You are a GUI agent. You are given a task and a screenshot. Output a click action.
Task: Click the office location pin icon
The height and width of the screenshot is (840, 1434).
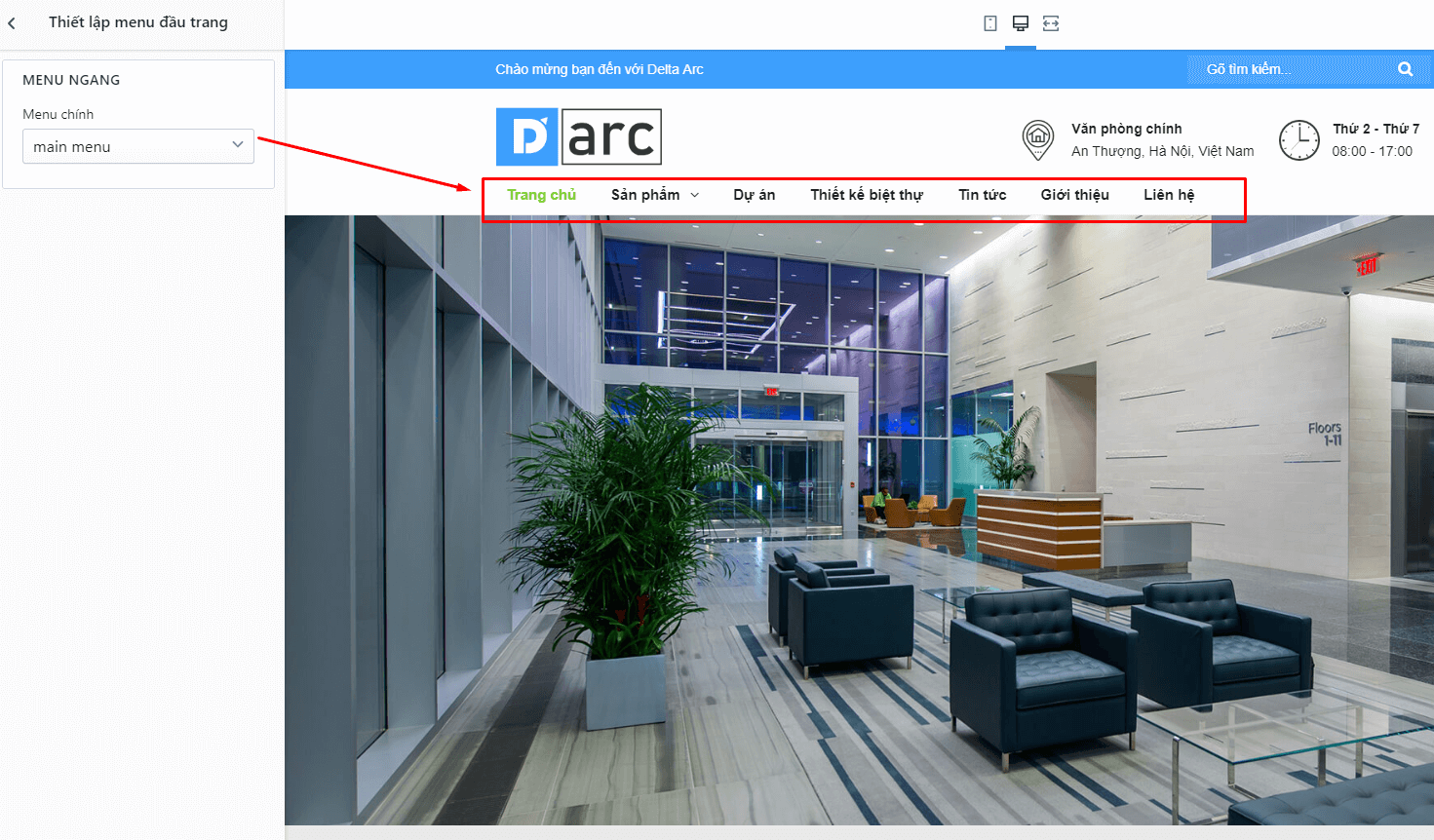point(1038,139)
